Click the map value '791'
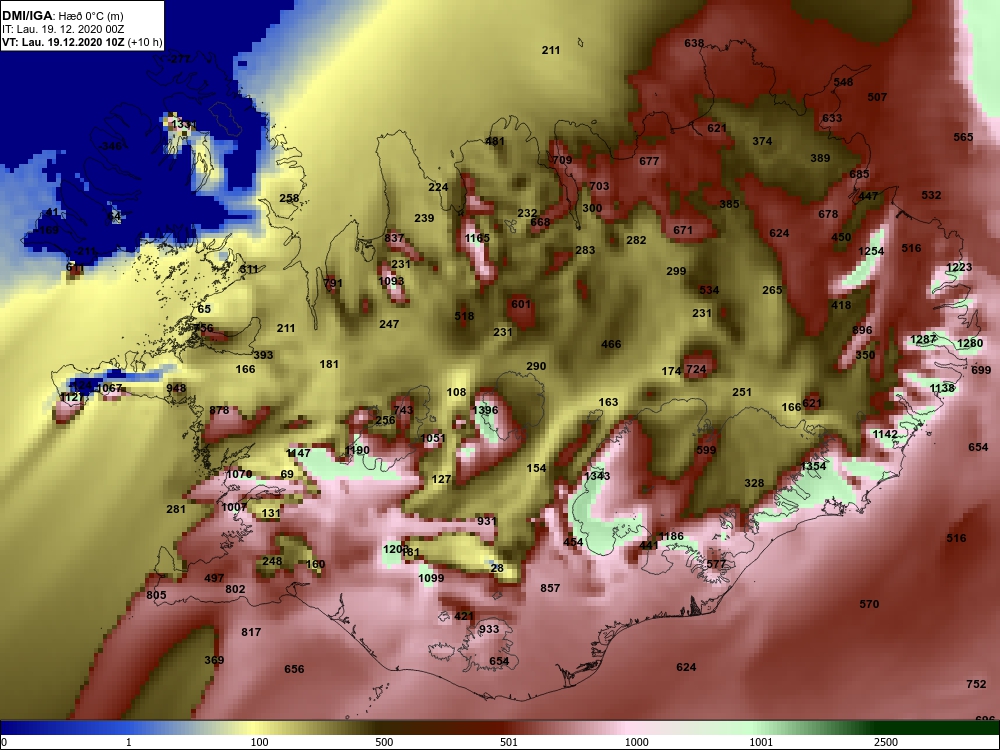The width and height of the screenshot is (1000, 750). coord(333,283)
